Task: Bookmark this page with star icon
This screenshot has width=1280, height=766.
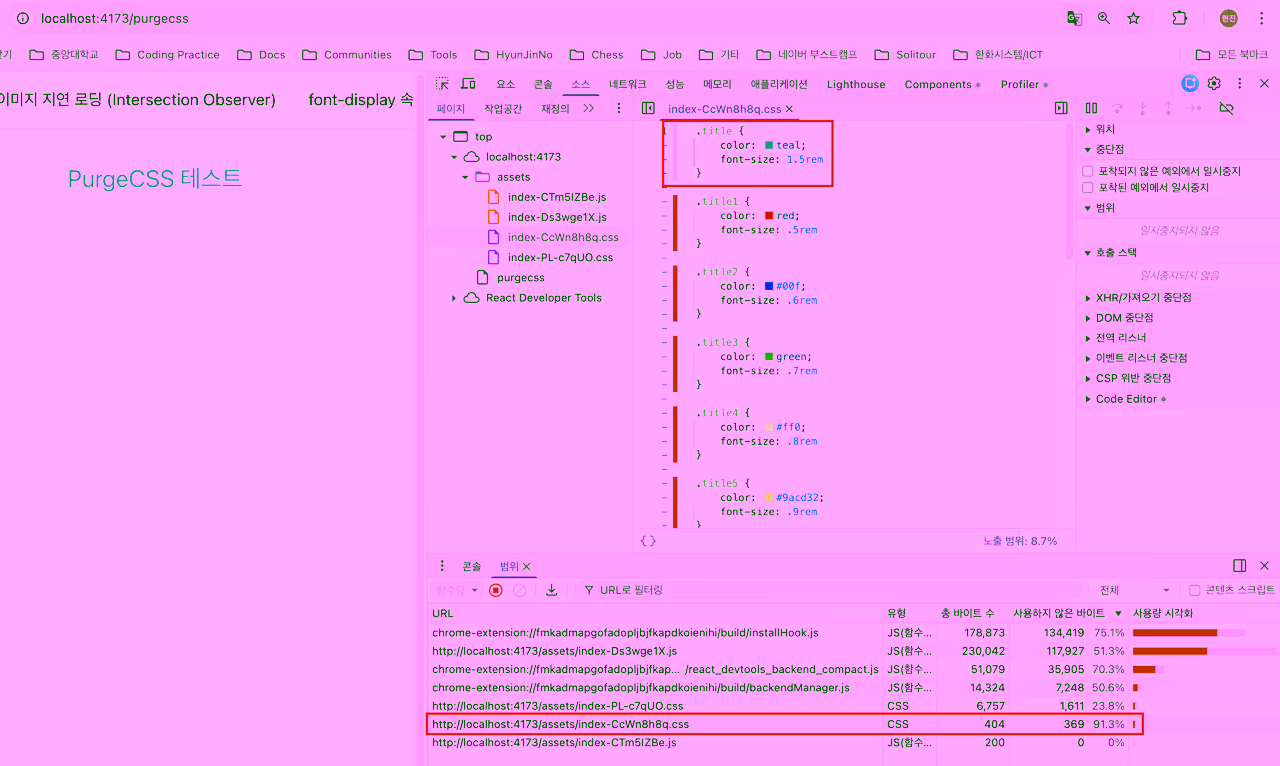Action: [x=1133, y=18]
